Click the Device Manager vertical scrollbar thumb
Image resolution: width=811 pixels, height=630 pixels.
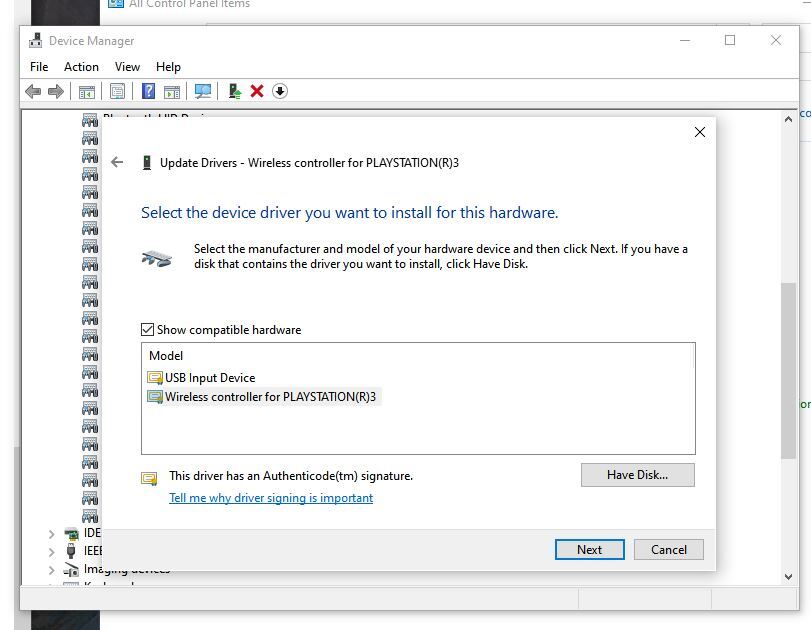(788, 370)
